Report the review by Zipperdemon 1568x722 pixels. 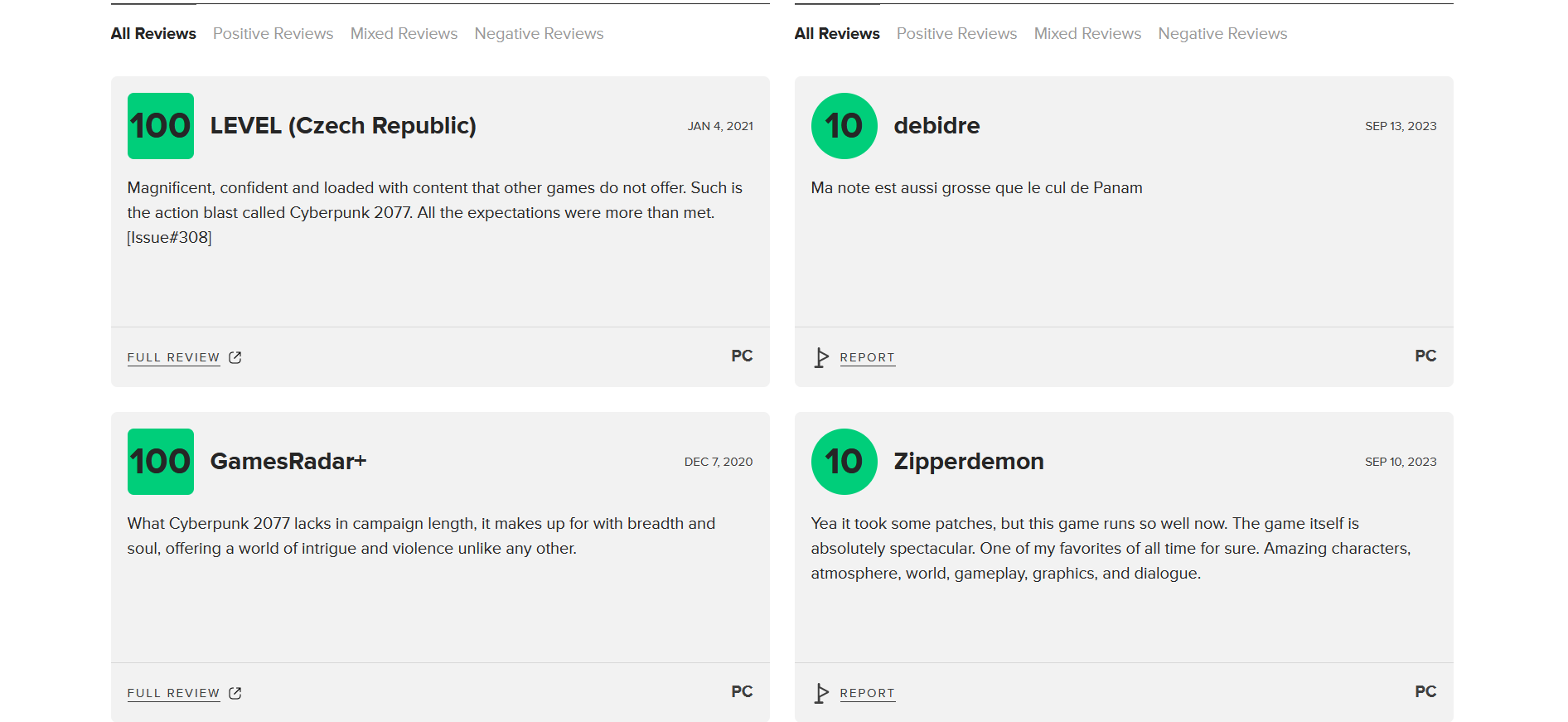tap(868, 693)
